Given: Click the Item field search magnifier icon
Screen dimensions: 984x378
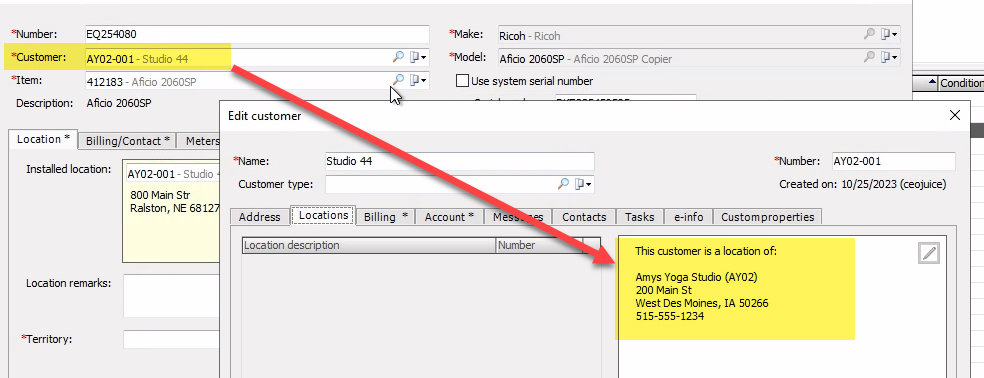Looking at the screenshot, I should (x=398, y=80).
